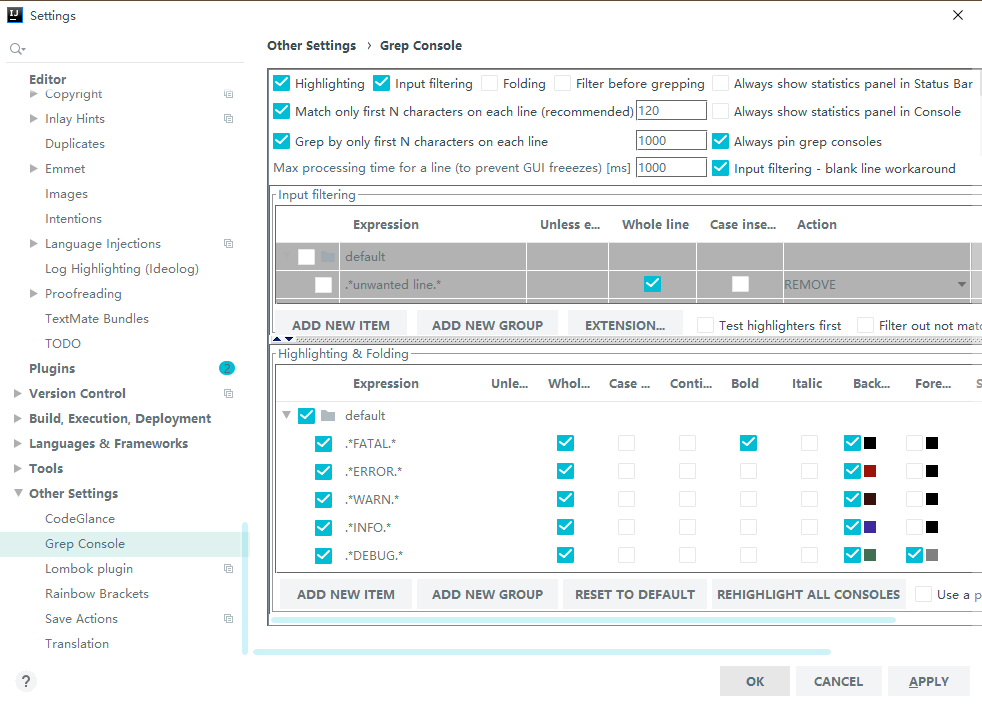The image size is (982, 704).
Task: Click the help question mark icon
Action: (26, 681)
